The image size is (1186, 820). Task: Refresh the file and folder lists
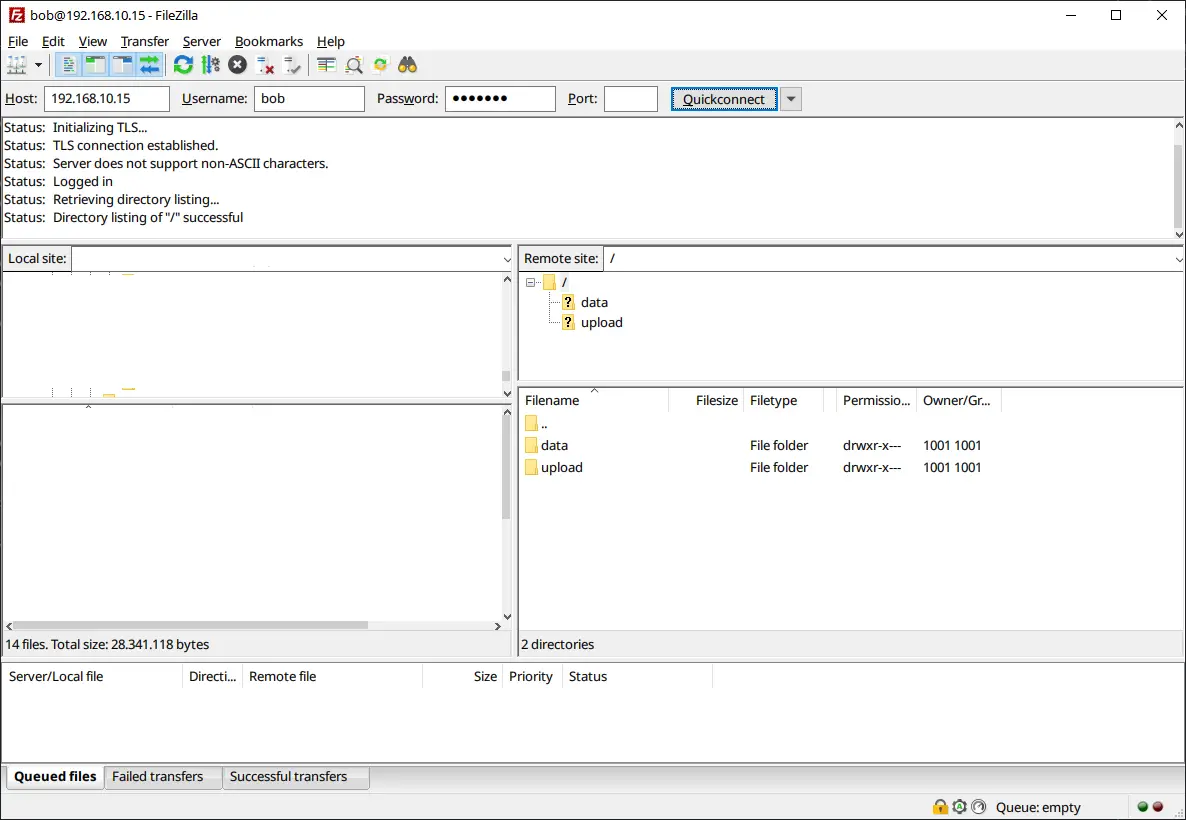pyautogui.click(x=183, y=65)
